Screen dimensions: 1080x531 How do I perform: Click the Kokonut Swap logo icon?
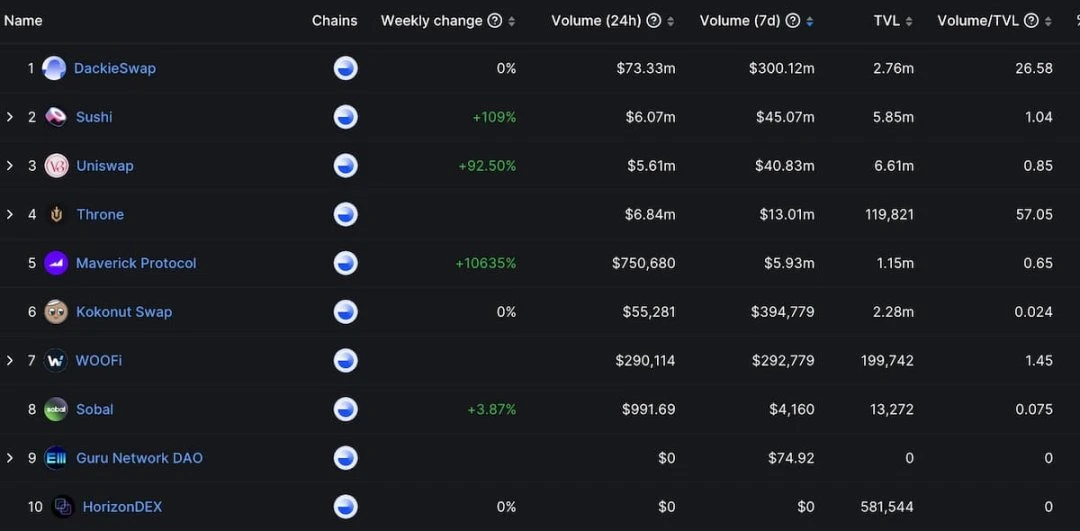point(56,312)
